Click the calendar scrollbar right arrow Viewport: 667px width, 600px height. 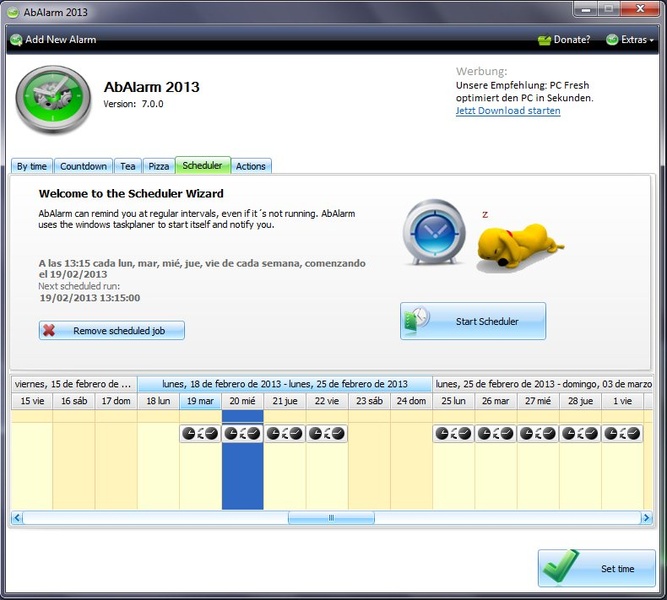tap(646, 518)
